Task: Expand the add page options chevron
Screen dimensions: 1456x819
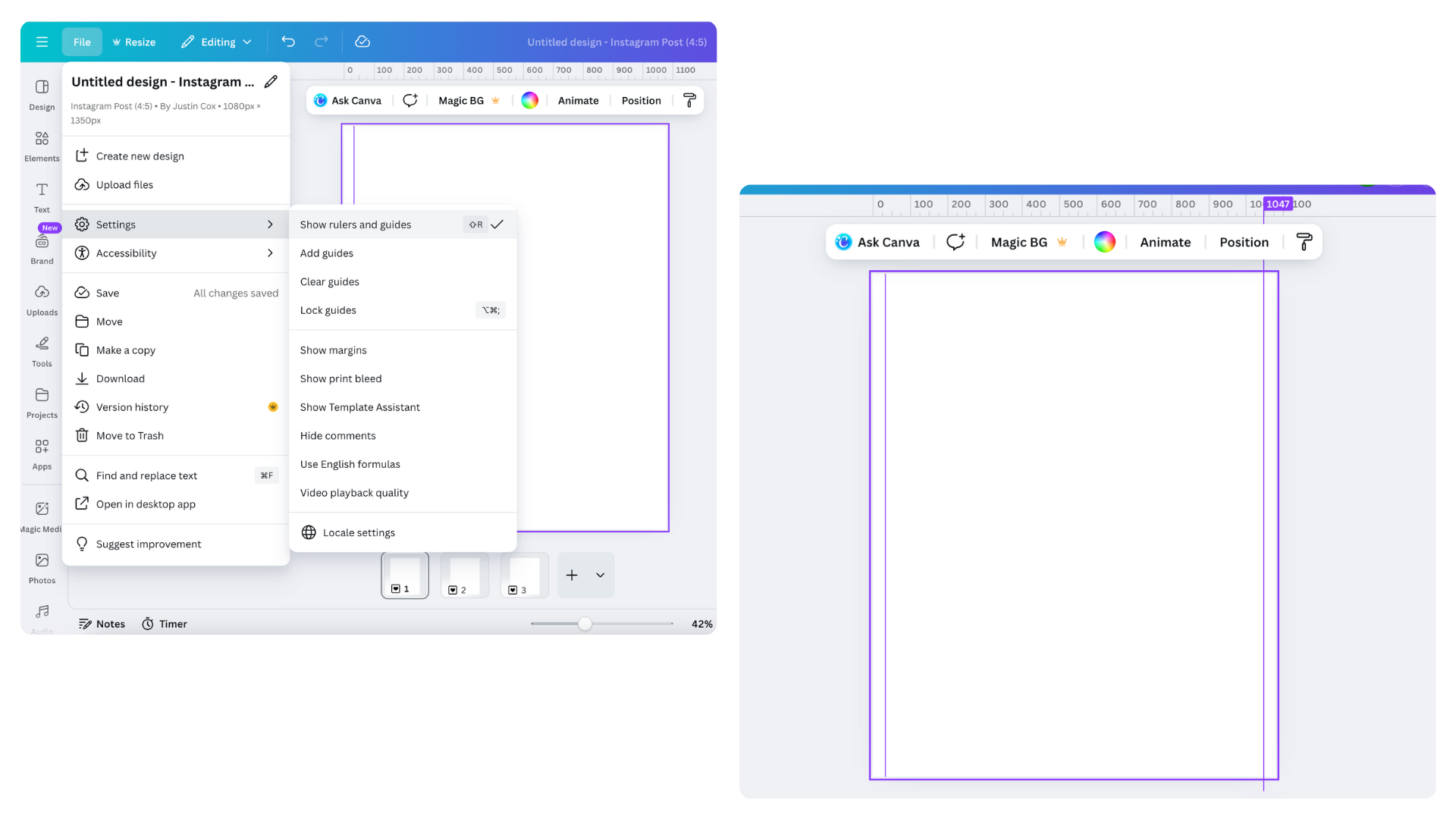Action: click(600, 575)
